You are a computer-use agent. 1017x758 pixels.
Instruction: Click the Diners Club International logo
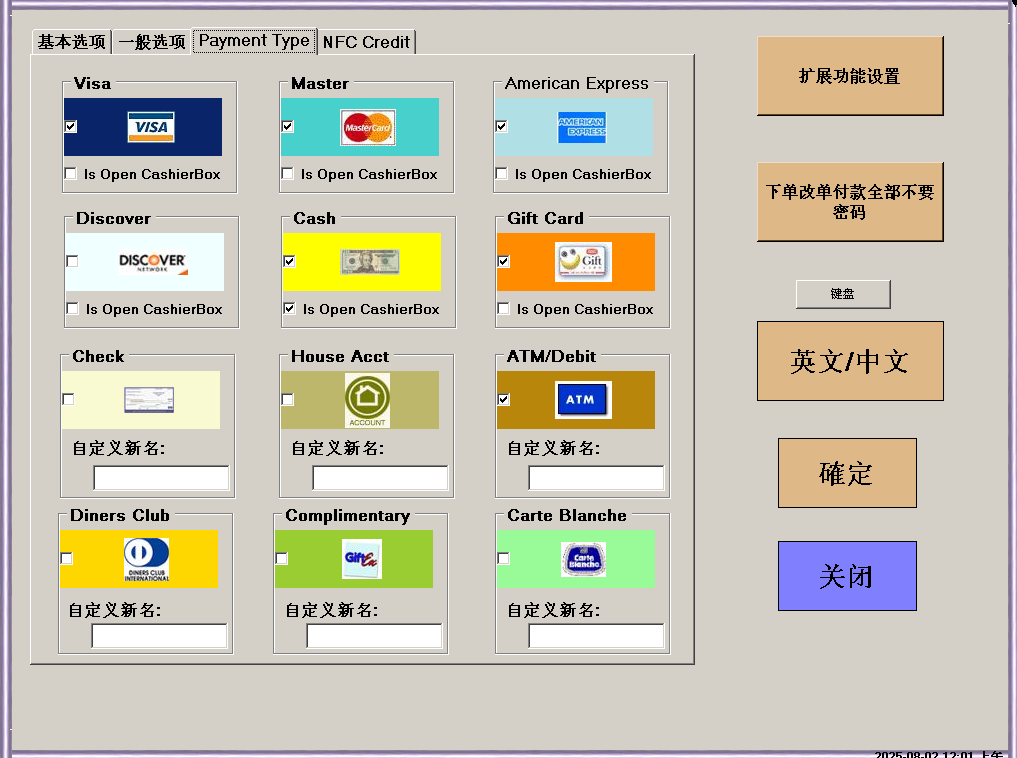(146, 559)
